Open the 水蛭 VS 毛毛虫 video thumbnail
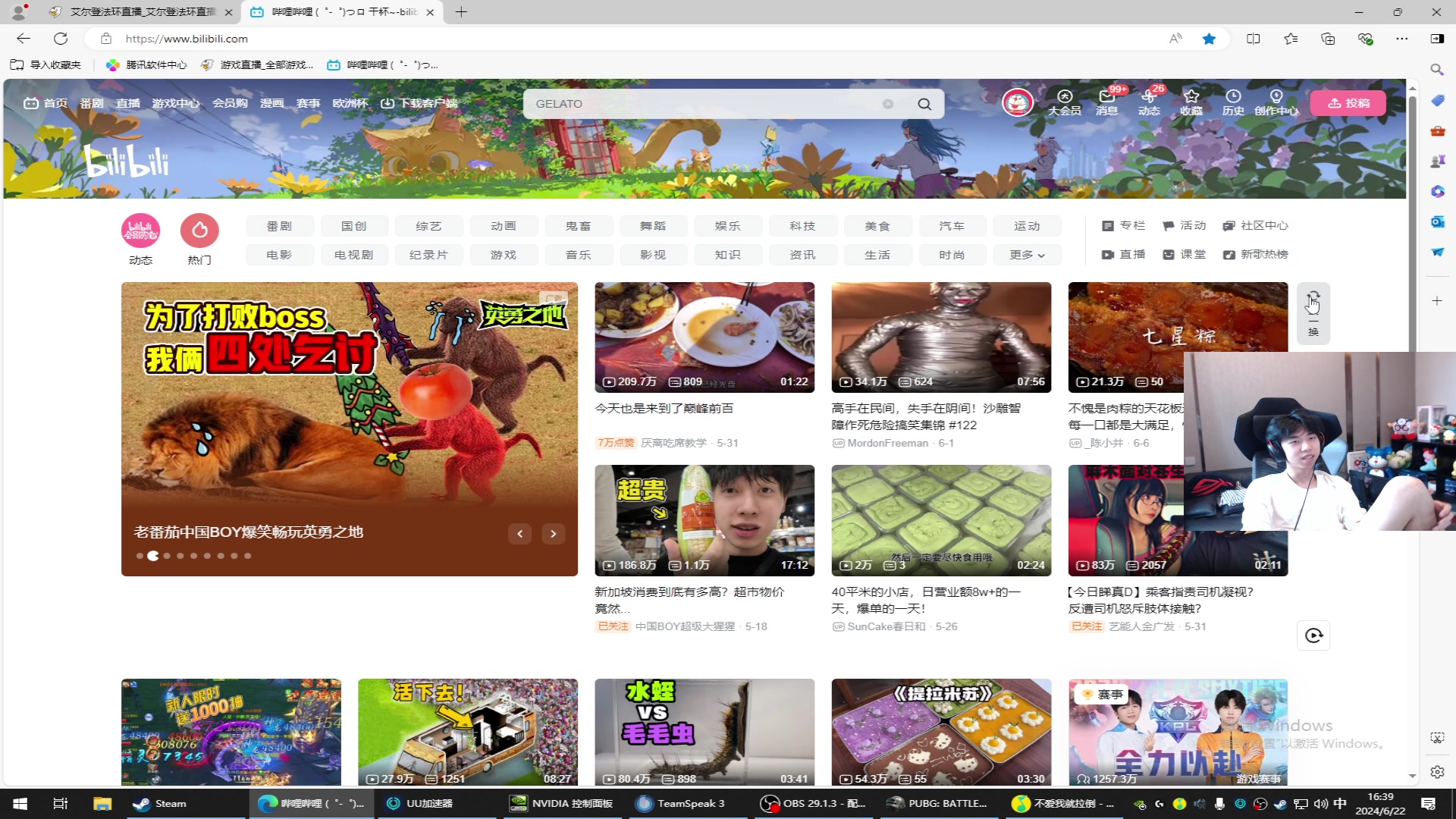1456x819 pixels. (704, 733)
